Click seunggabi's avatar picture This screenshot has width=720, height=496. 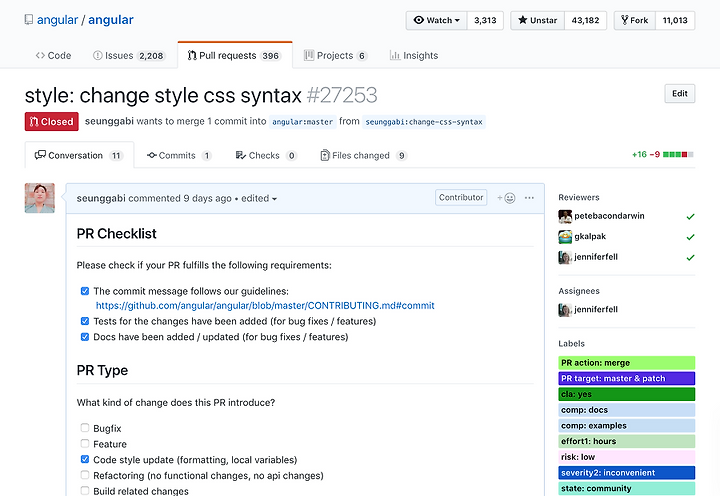tap(39, 198)
